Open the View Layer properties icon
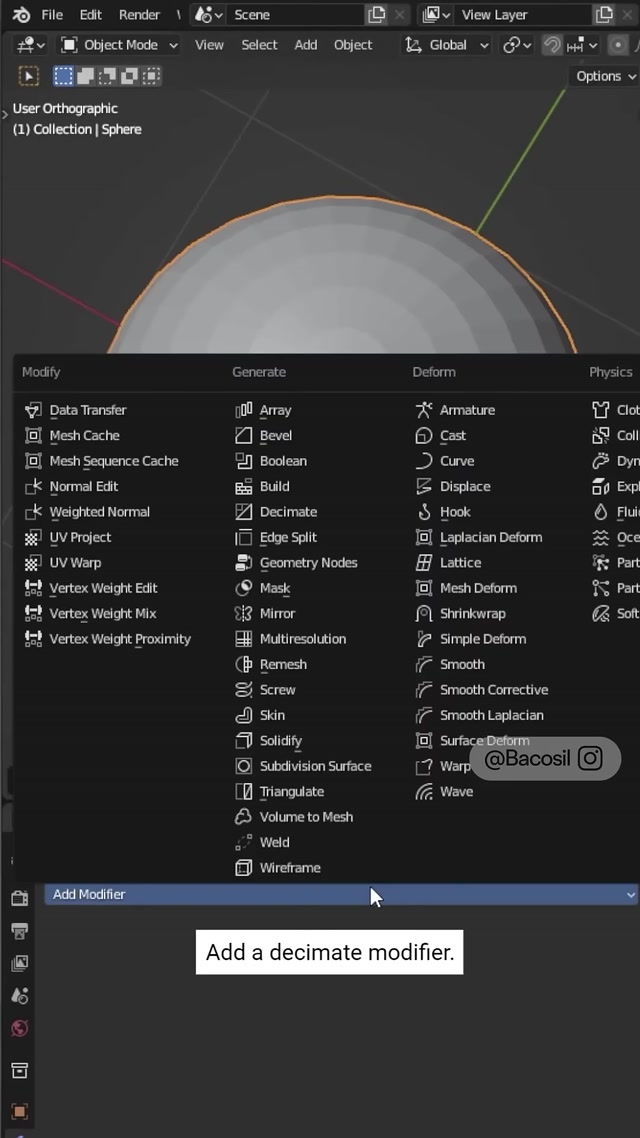 pos(19,963)
